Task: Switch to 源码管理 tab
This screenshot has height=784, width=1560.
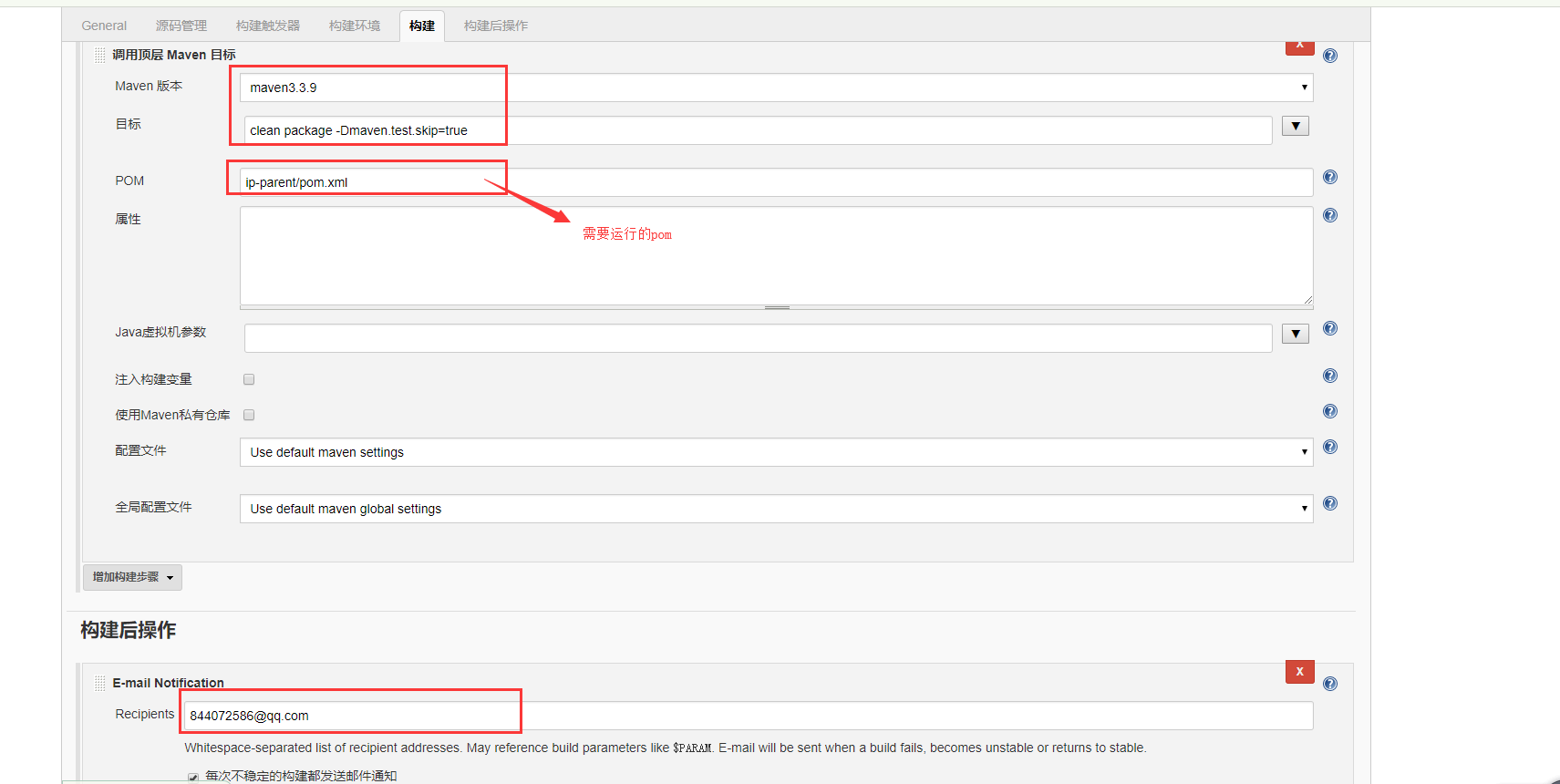Action: (181, 26)
